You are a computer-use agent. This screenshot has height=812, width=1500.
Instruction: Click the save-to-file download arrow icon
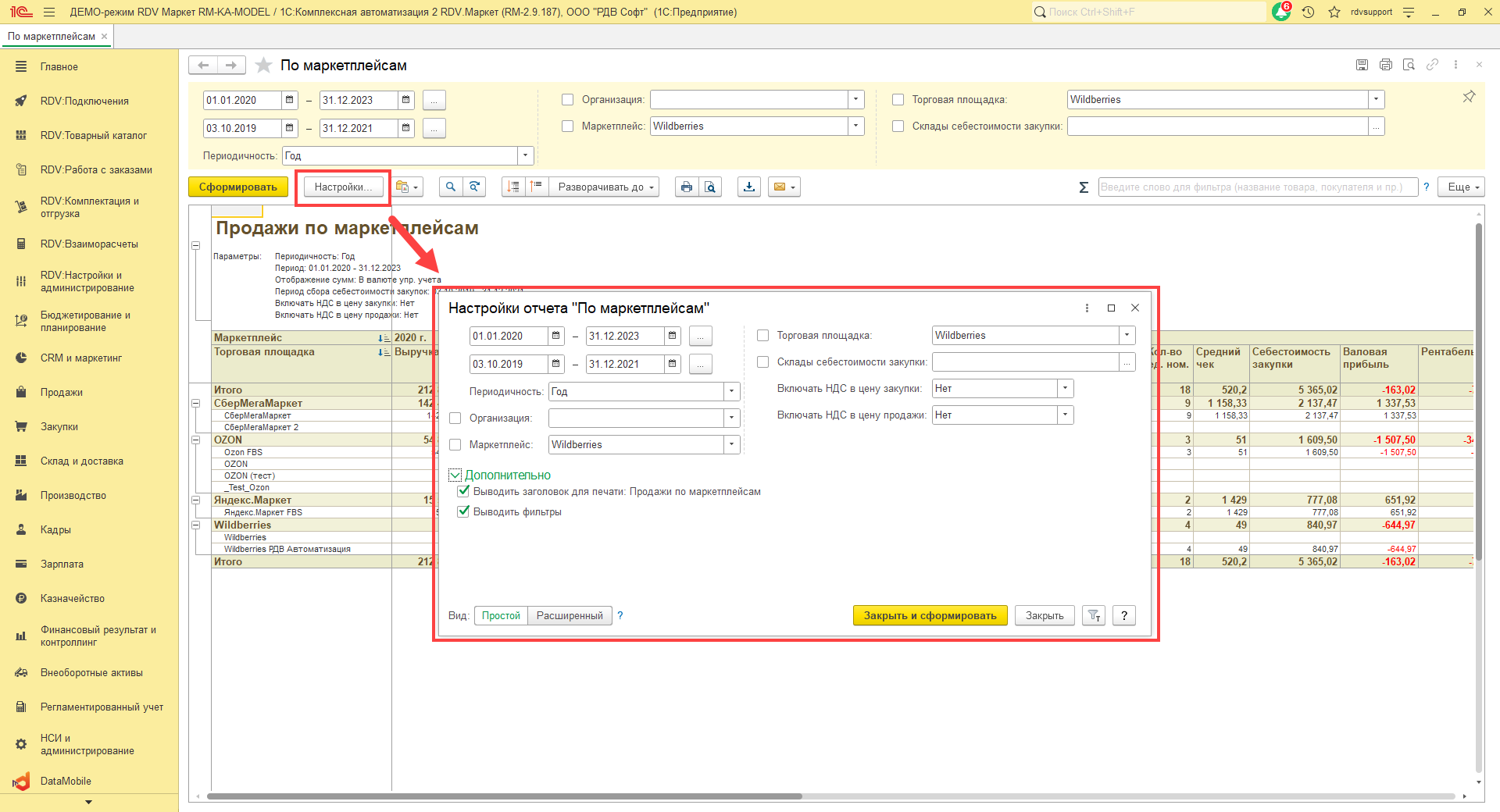click(x=749, y=187)
